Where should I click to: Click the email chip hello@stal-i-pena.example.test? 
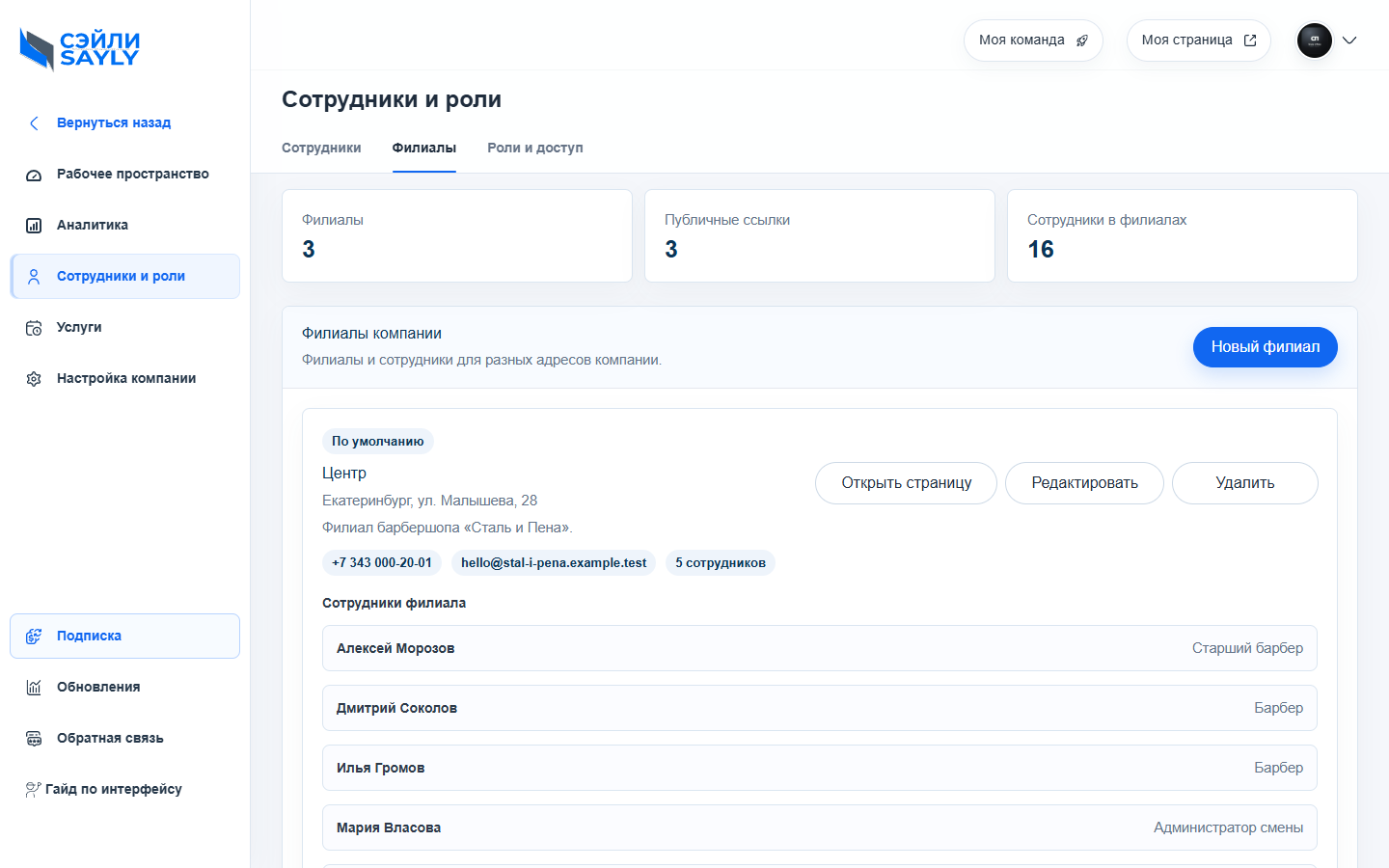(554, 563)
